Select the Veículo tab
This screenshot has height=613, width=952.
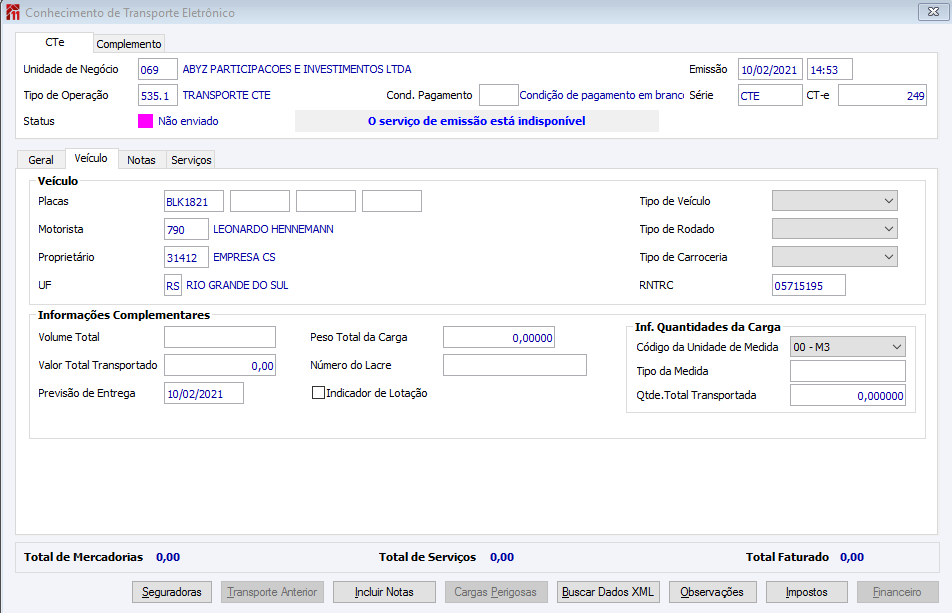[x=91, y=158]
